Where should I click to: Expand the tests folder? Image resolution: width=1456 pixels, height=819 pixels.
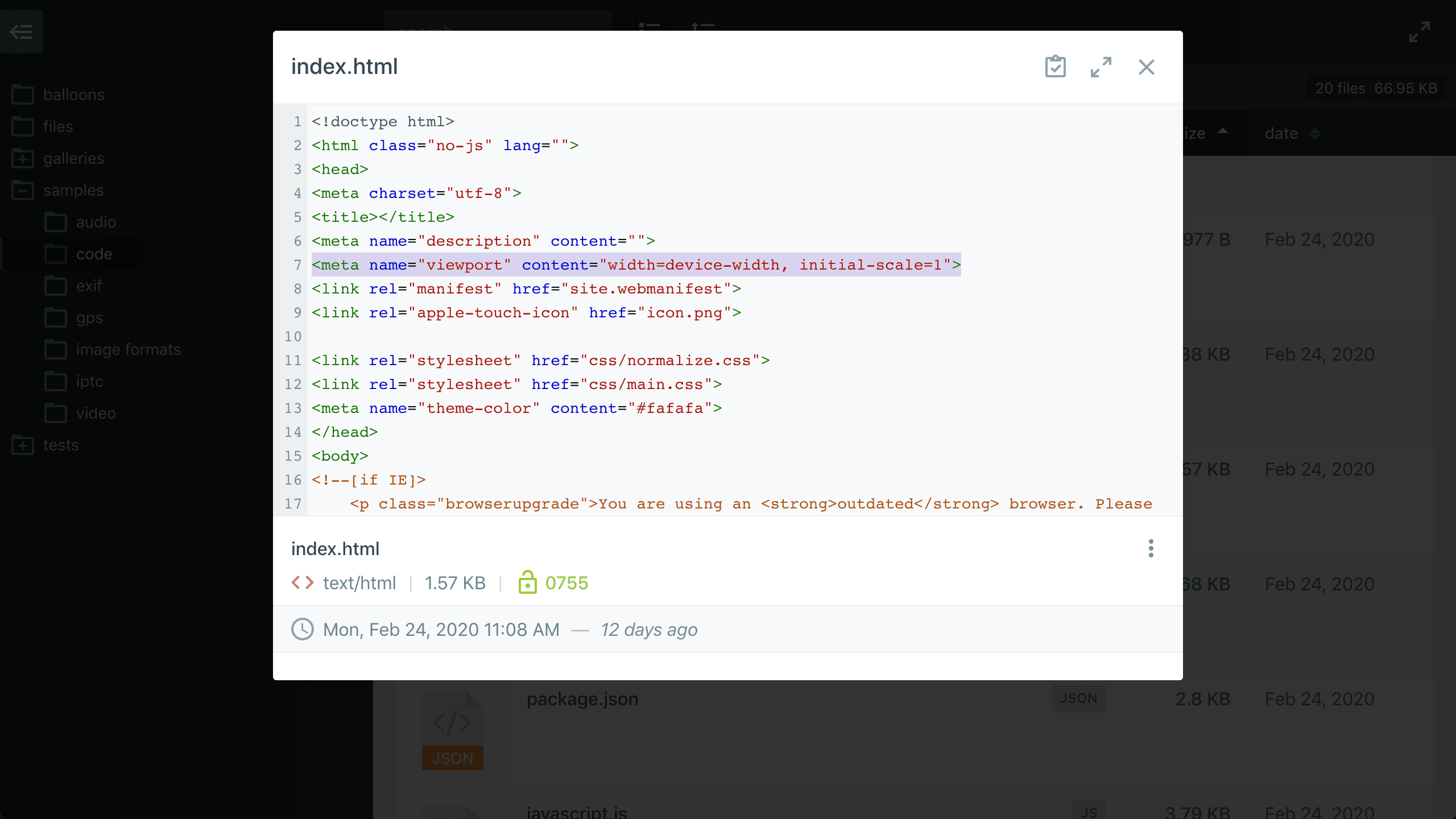[23, 445]
